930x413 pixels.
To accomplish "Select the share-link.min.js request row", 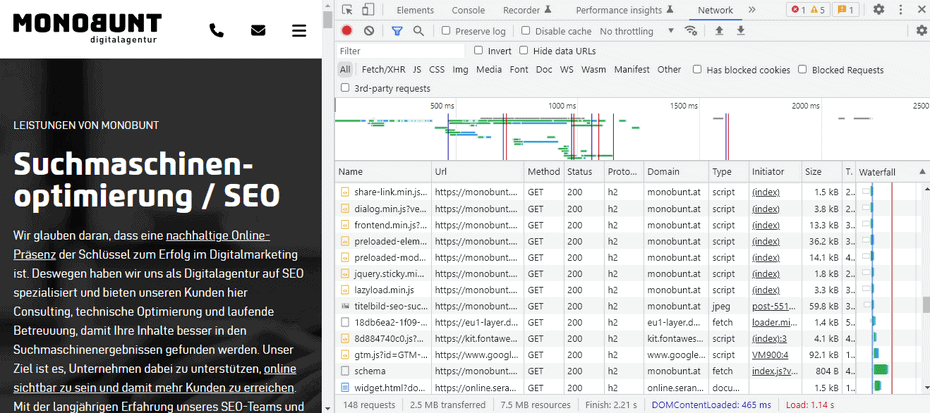I will (x=626, y=192).
